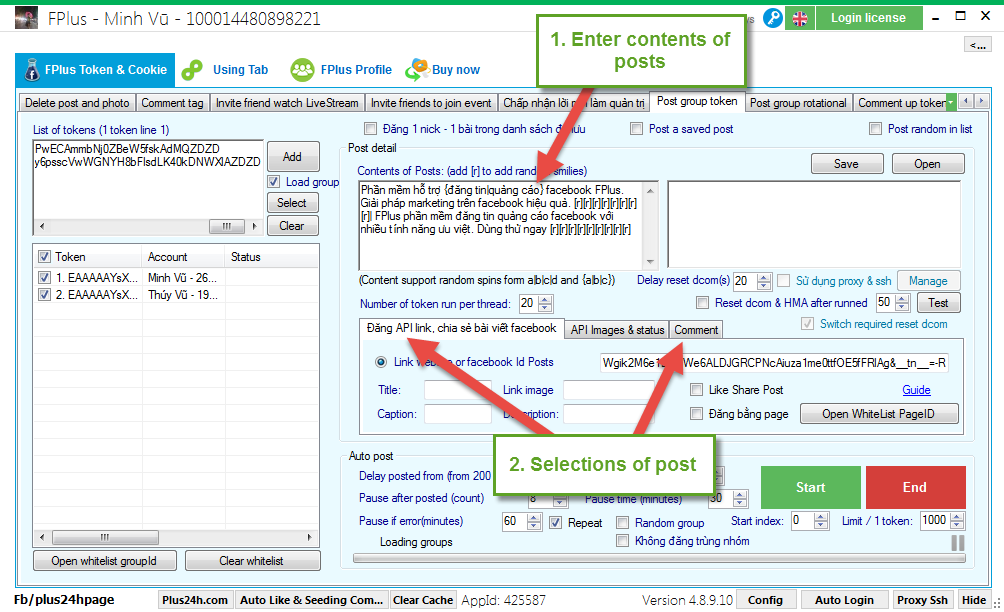Image resolution: width=1004 pixels, height=612 pixels.
Task: Click Clear whitelist button
Action: (x=252, y=561)
